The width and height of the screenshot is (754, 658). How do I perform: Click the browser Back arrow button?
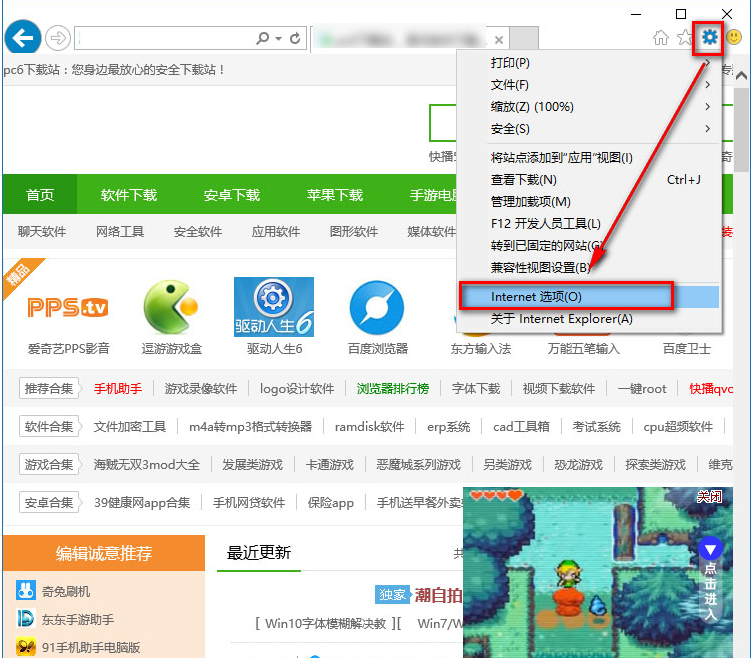pos(23,37)
